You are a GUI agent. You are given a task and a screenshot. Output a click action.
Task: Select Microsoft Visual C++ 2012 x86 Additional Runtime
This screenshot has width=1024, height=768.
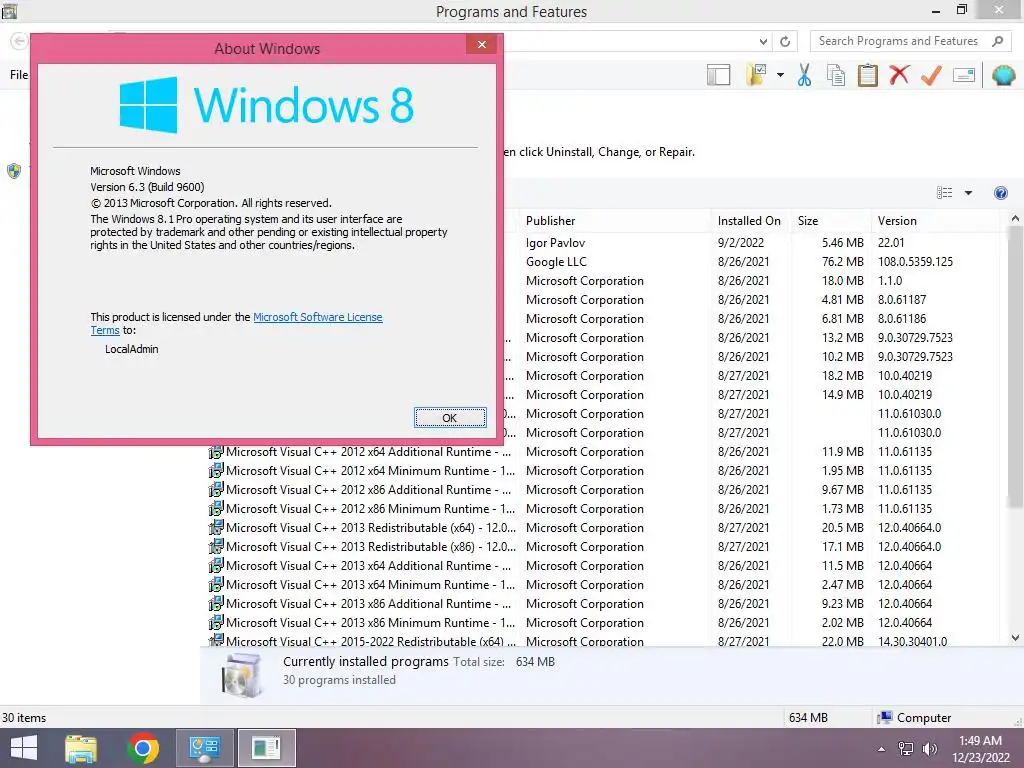(x=368, y=490)
